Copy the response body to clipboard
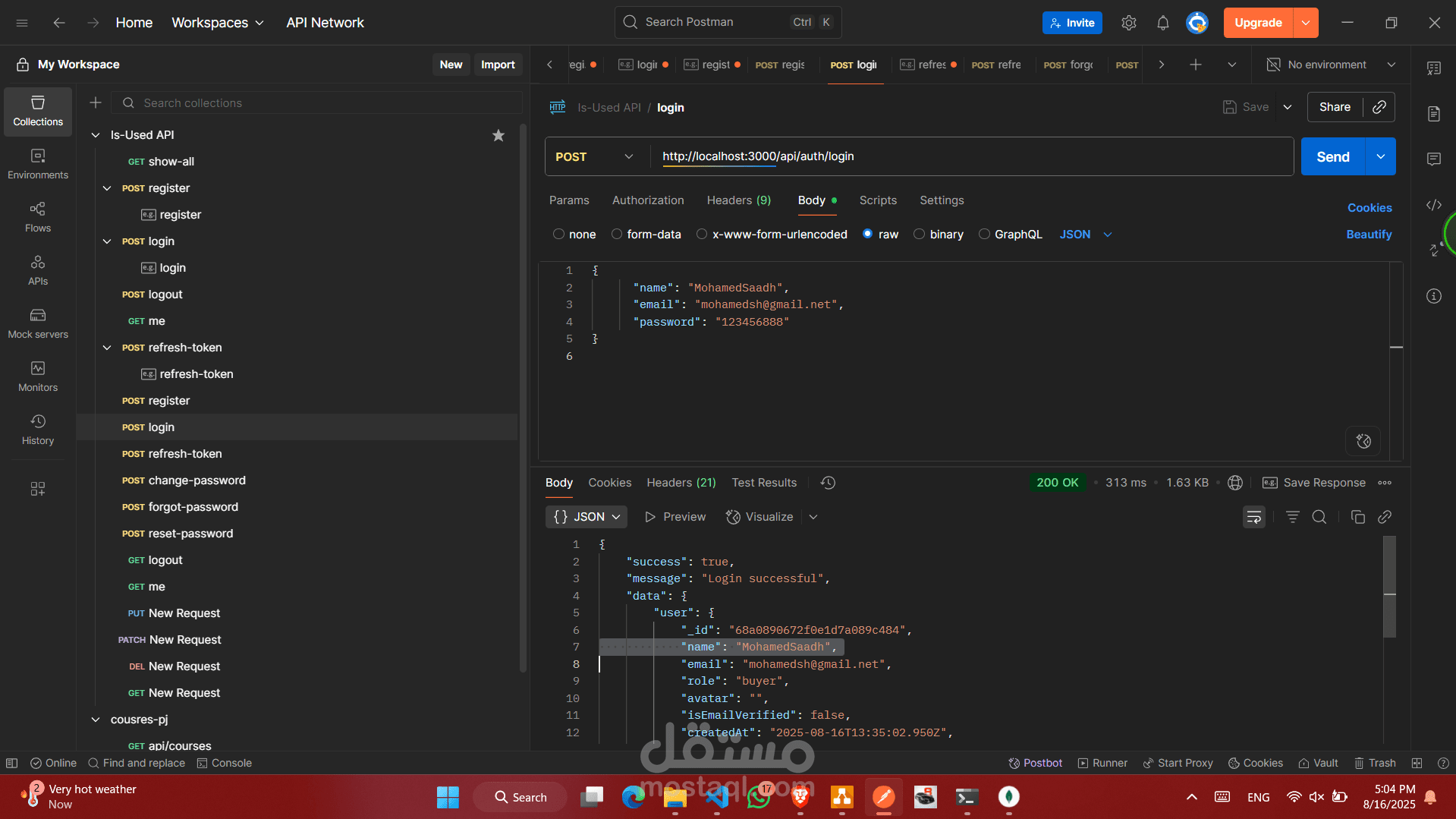 tap(1358, 517)
